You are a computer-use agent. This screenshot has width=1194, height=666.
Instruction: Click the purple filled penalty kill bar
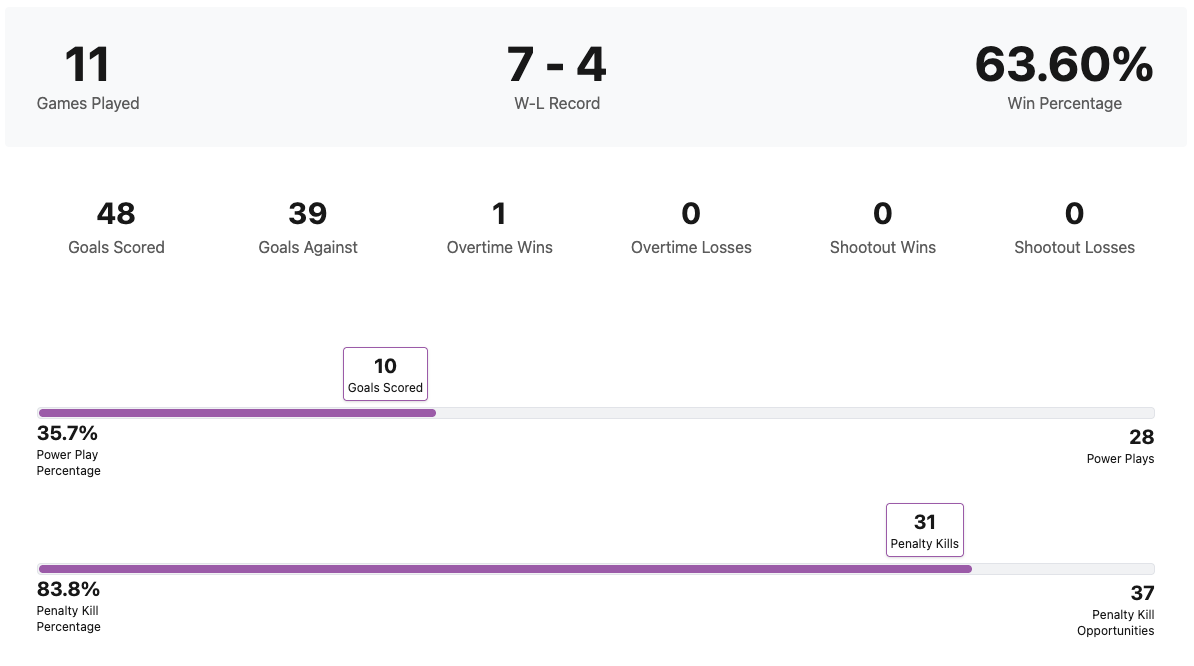pos(504,569)
